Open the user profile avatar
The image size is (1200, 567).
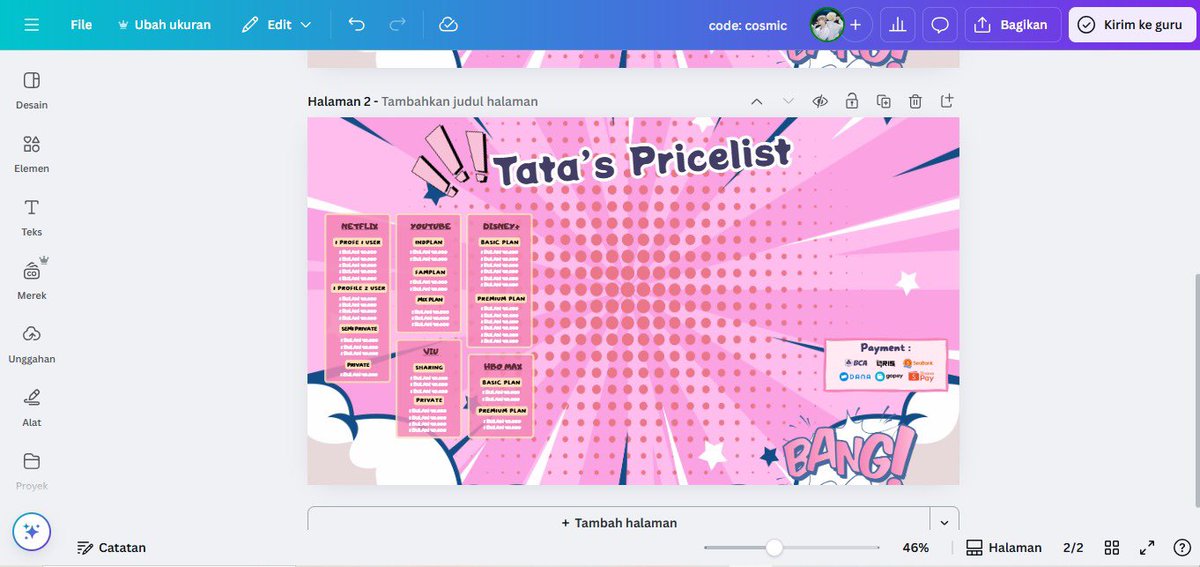(825, 24)
